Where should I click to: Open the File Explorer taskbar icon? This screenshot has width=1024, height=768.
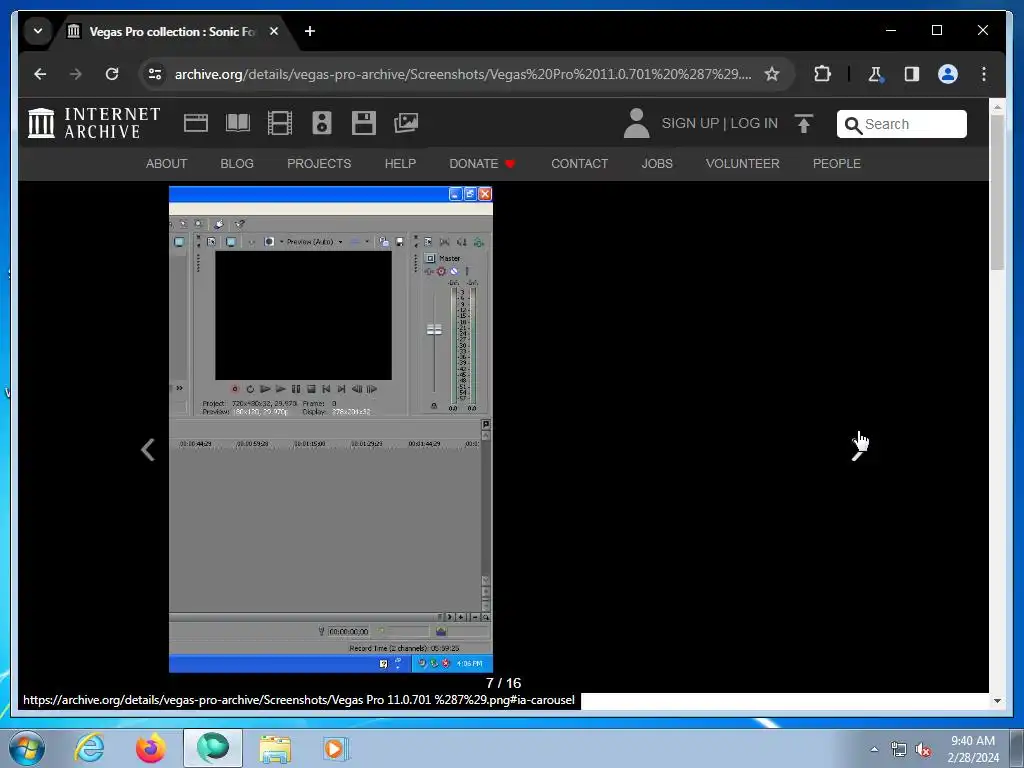tap(275, 748)
